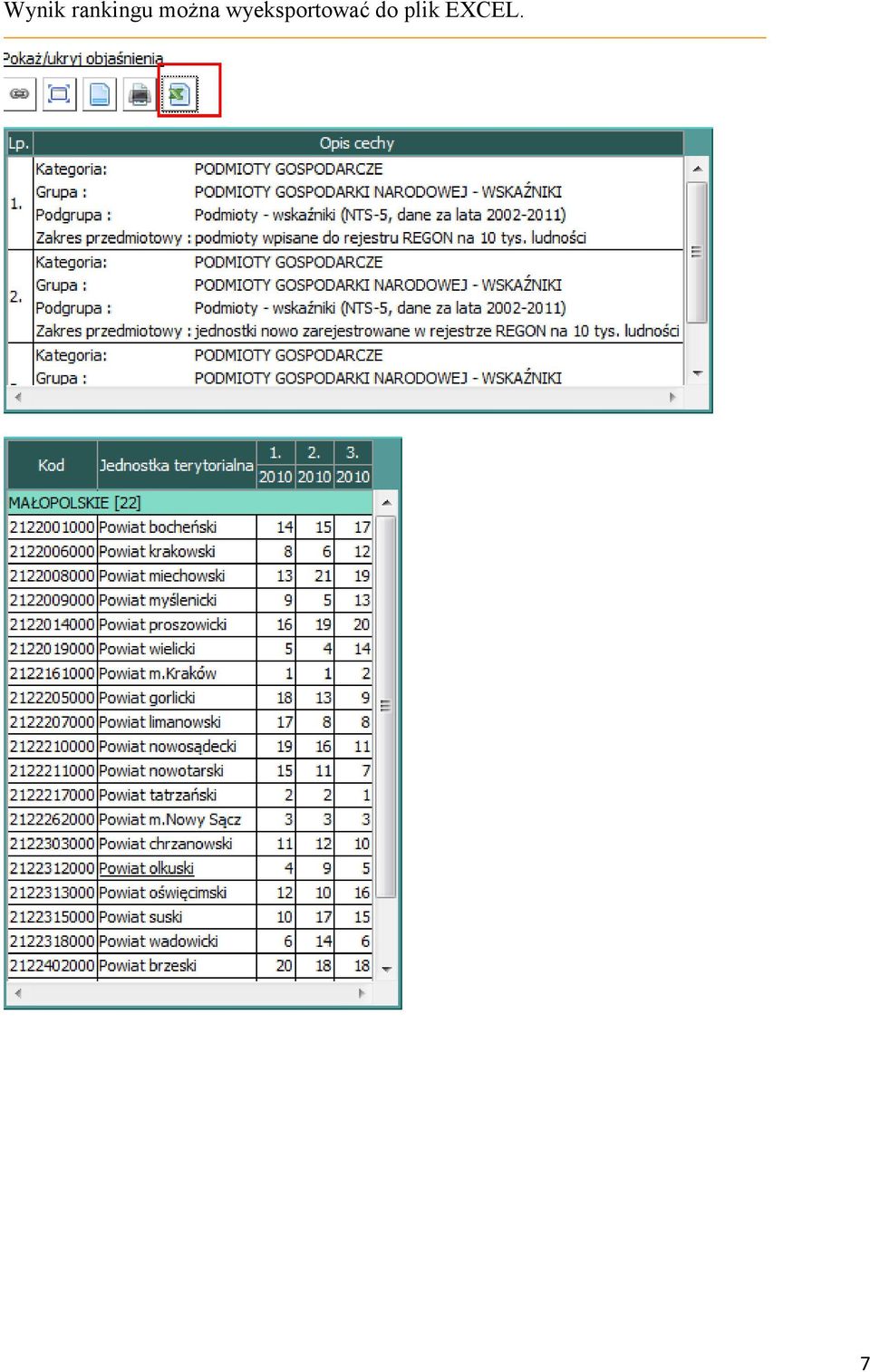Select 'MAŁOPOLSKIE [22]' group row

coord(190,503)
